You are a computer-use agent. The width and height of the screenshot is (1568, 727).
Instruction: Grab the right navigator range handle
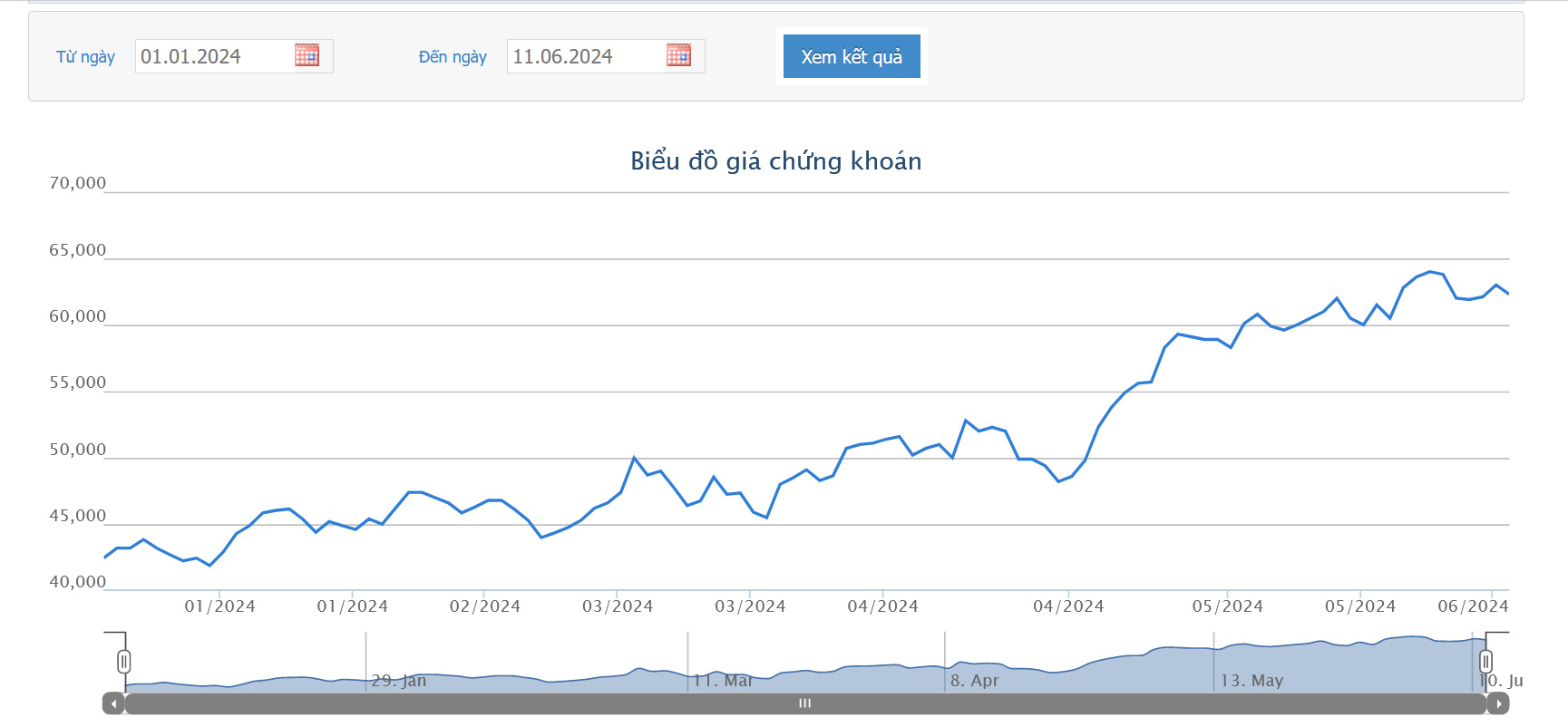[x=1485, y=662]
